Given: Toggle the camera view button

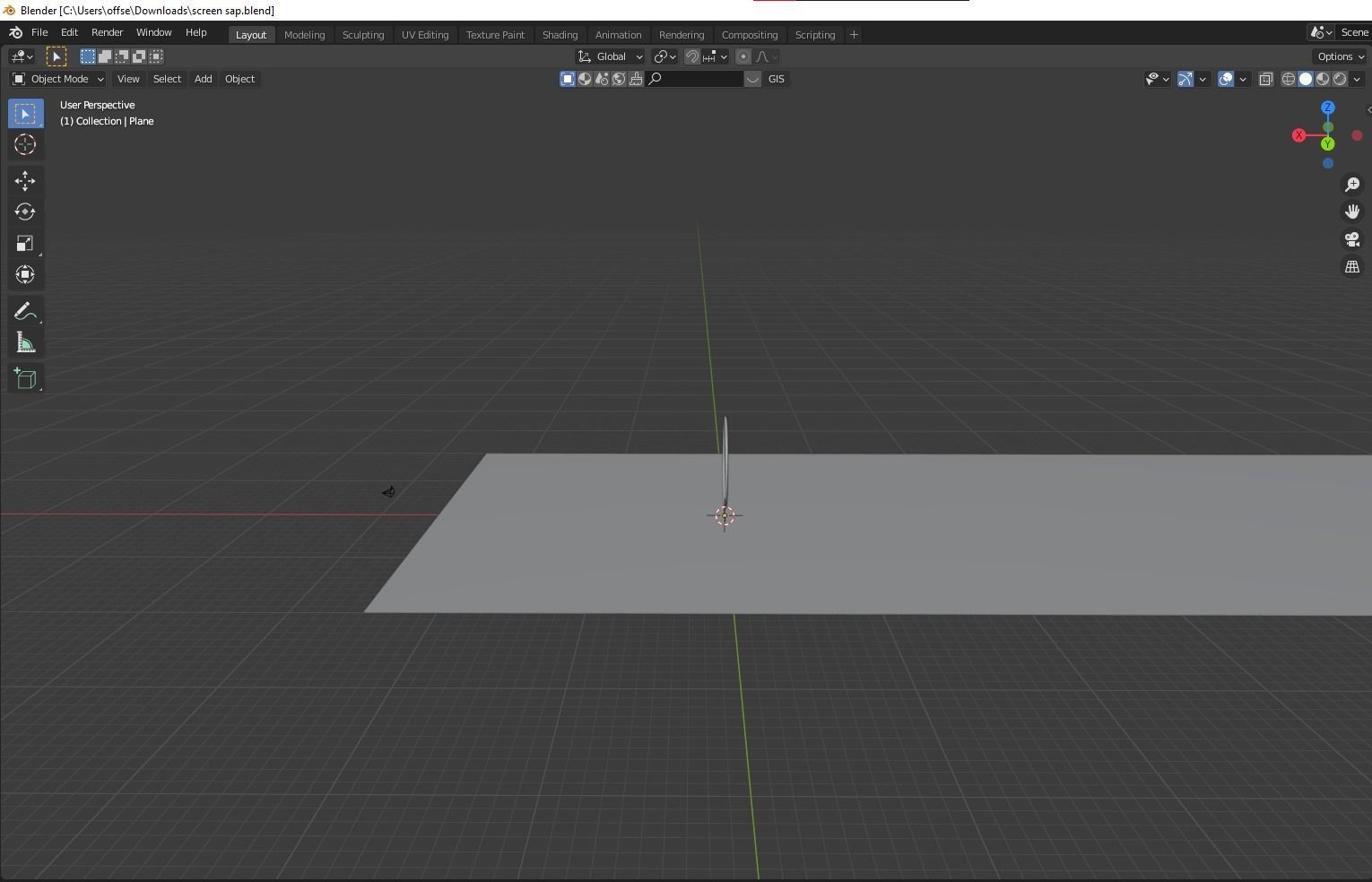Looking at the screenshot, I should point(1352,239).
